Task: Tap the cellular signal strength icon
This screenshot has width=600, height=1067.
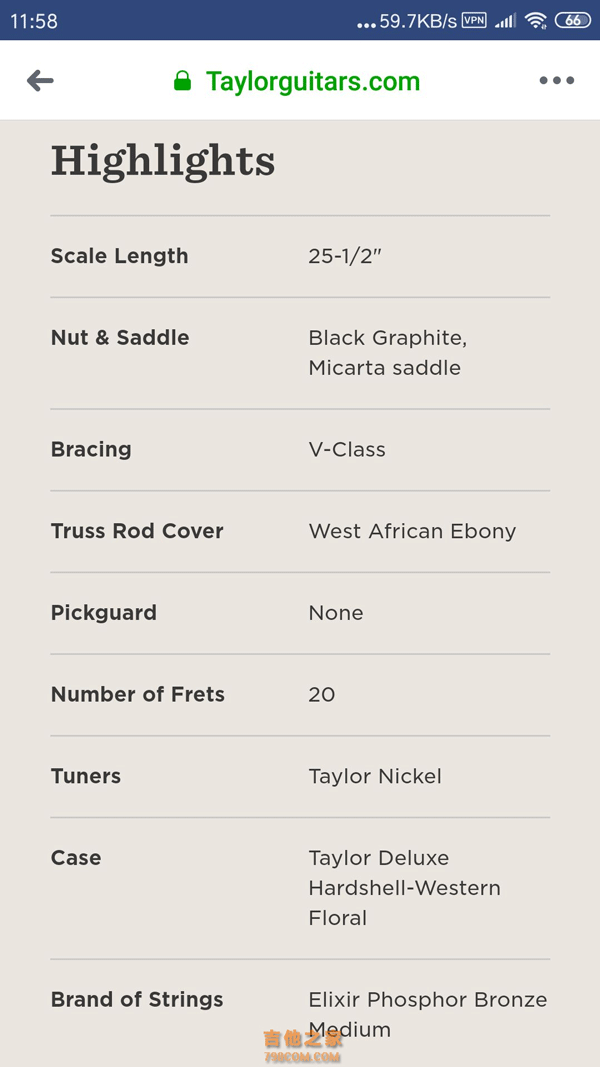Action: pyautogui.click(x=505, y=20)
